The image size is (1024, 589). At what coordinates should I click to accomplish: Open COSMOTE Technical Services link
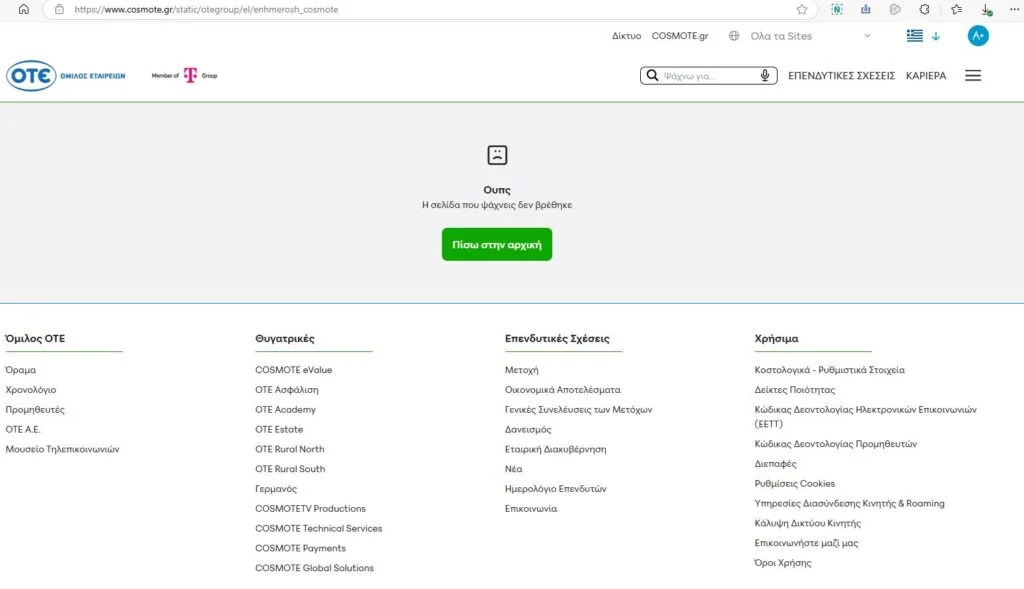click(x=319, y=528)
